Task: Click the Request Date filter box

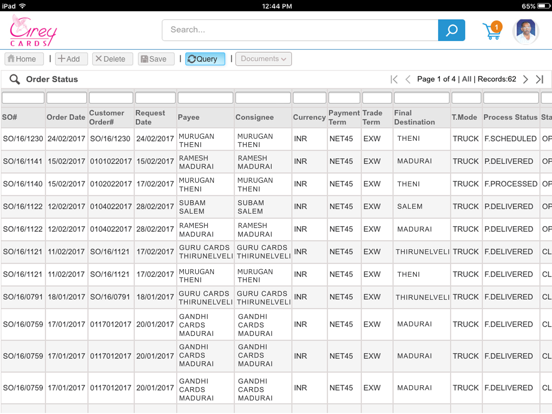Action: tap(155, 98)
